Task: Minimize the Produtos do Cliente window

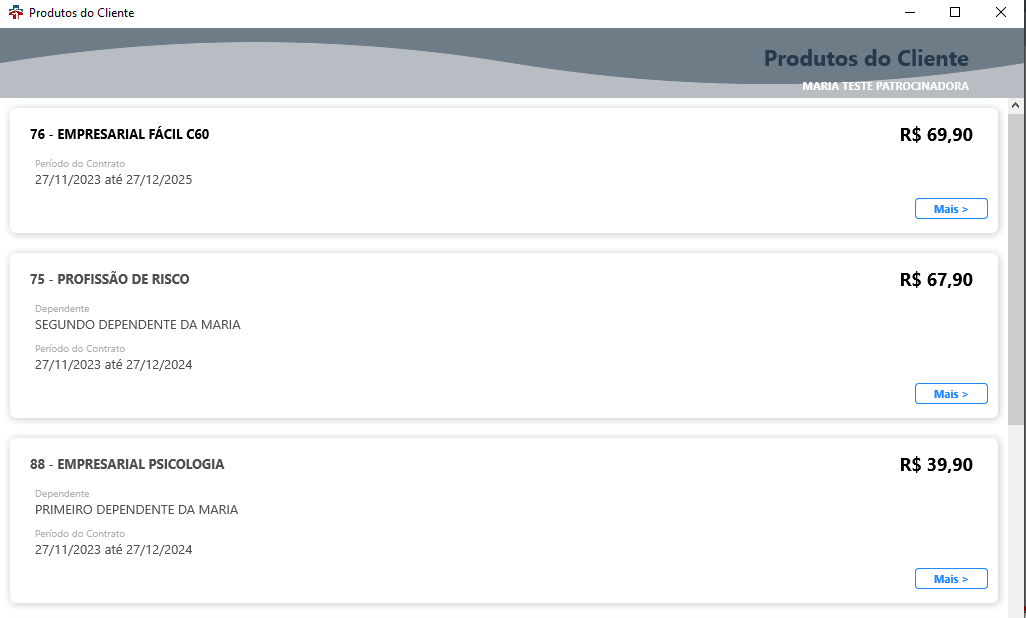Action: point(910,12)
